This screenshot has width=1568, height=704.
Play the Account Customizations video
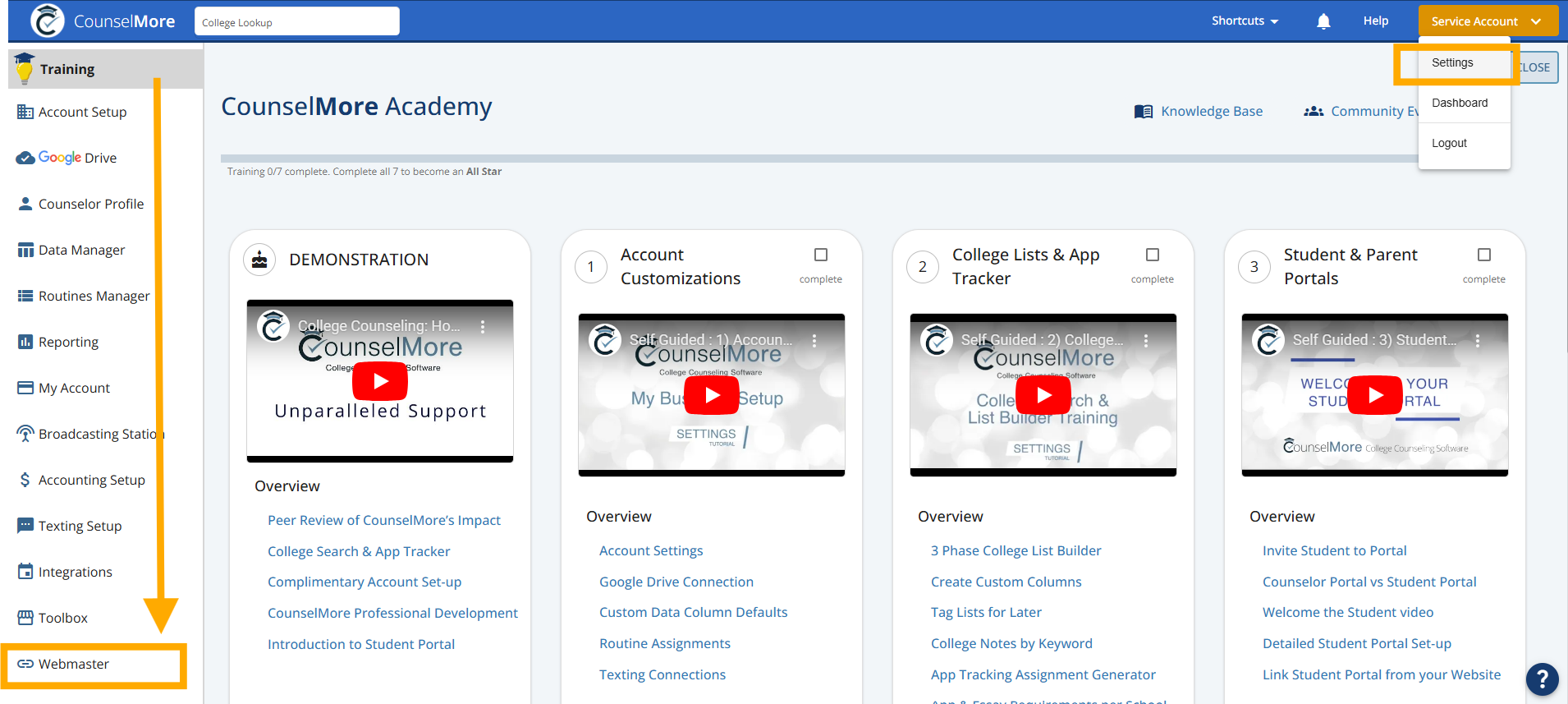pyautogui.click(x=712, y=395)
